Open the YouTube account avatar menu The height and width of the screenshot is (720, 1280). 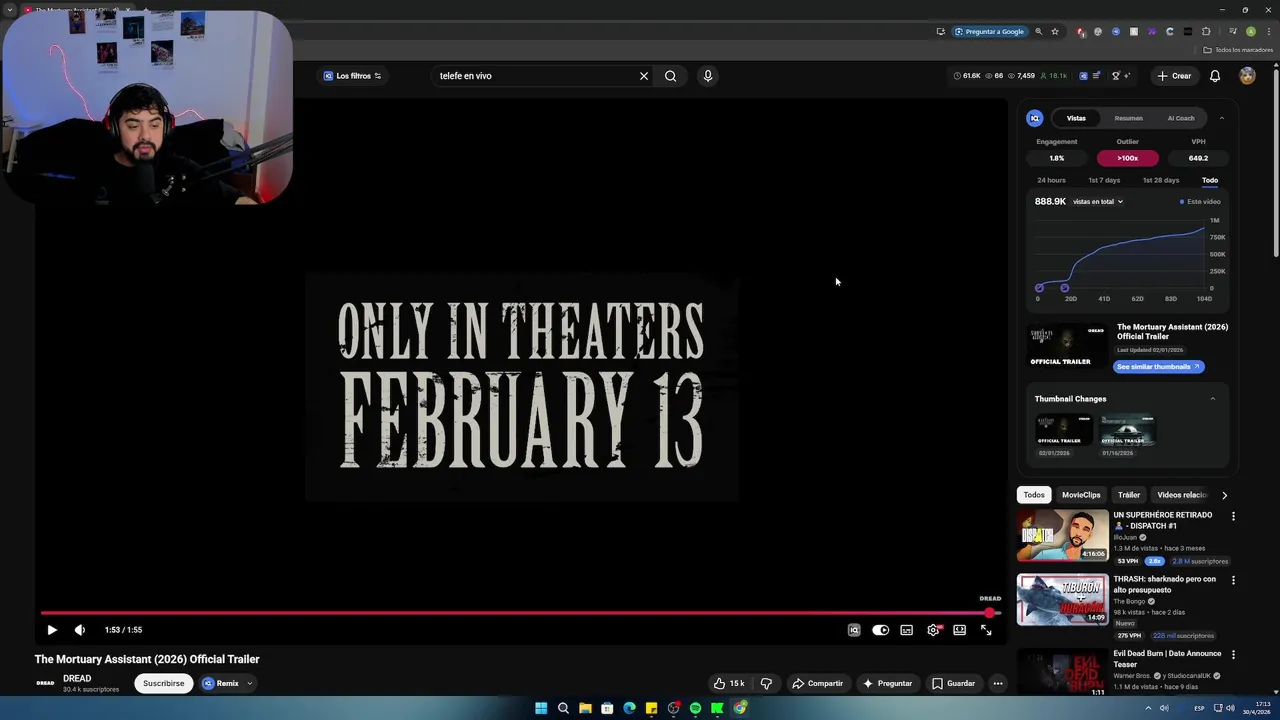(x=1247, y=76)
